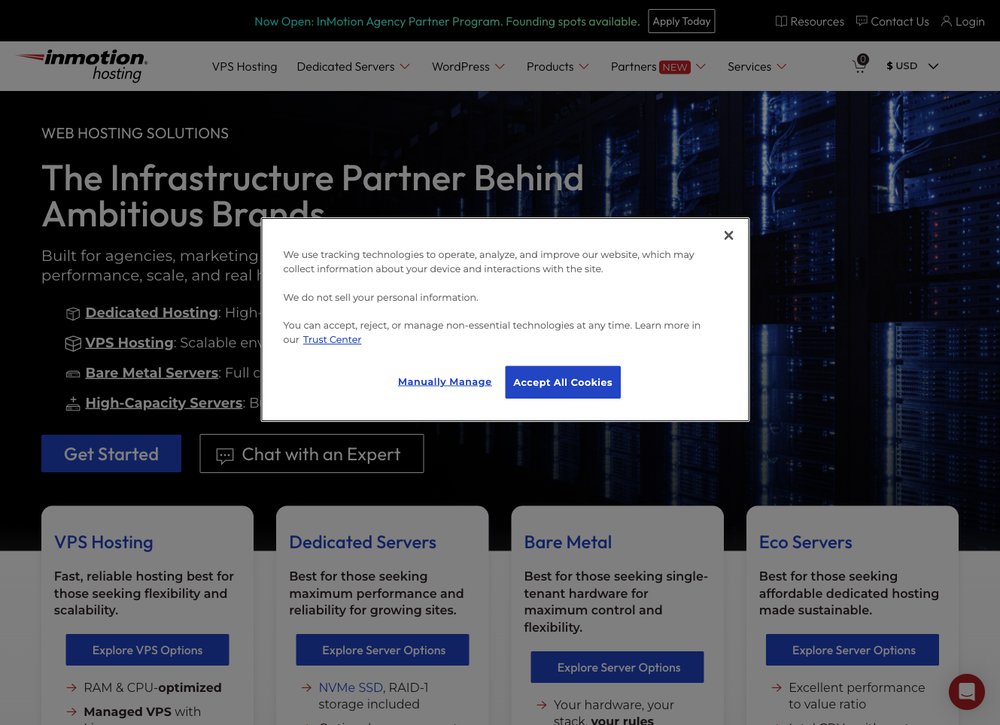
Task: Follow the Dedicated Hosting link
Action: [152, 312]
